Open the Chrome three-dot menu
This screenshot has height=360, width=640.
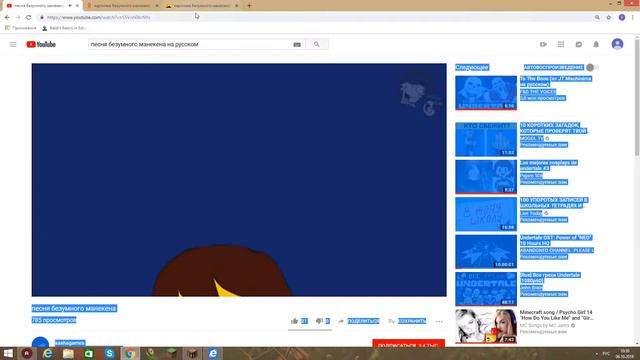pos(633,18)
